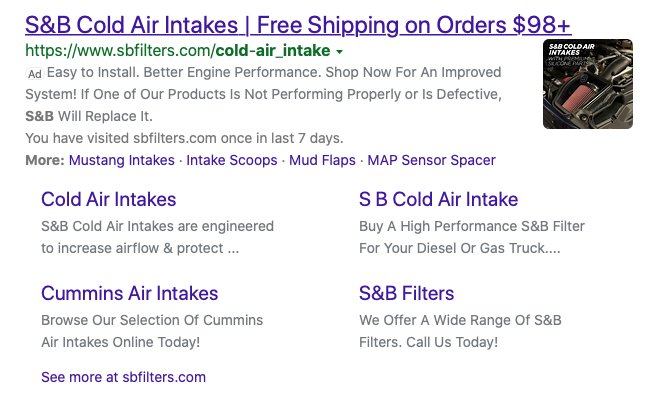The width and height of the screenshot is (655, 402).
Task: Click the green sbfilters.com cold-air_intake URL
Action: point(178,51)
